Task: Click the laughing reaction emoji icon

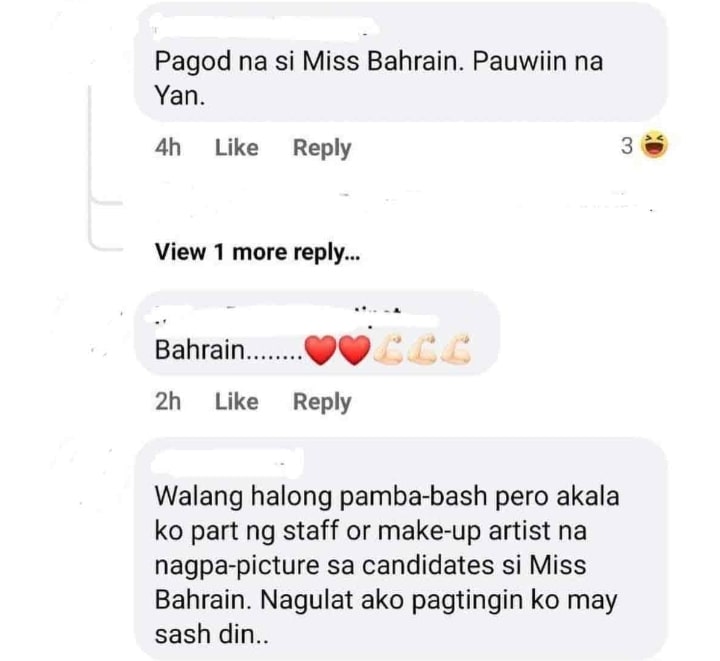Action: point(654,145)
